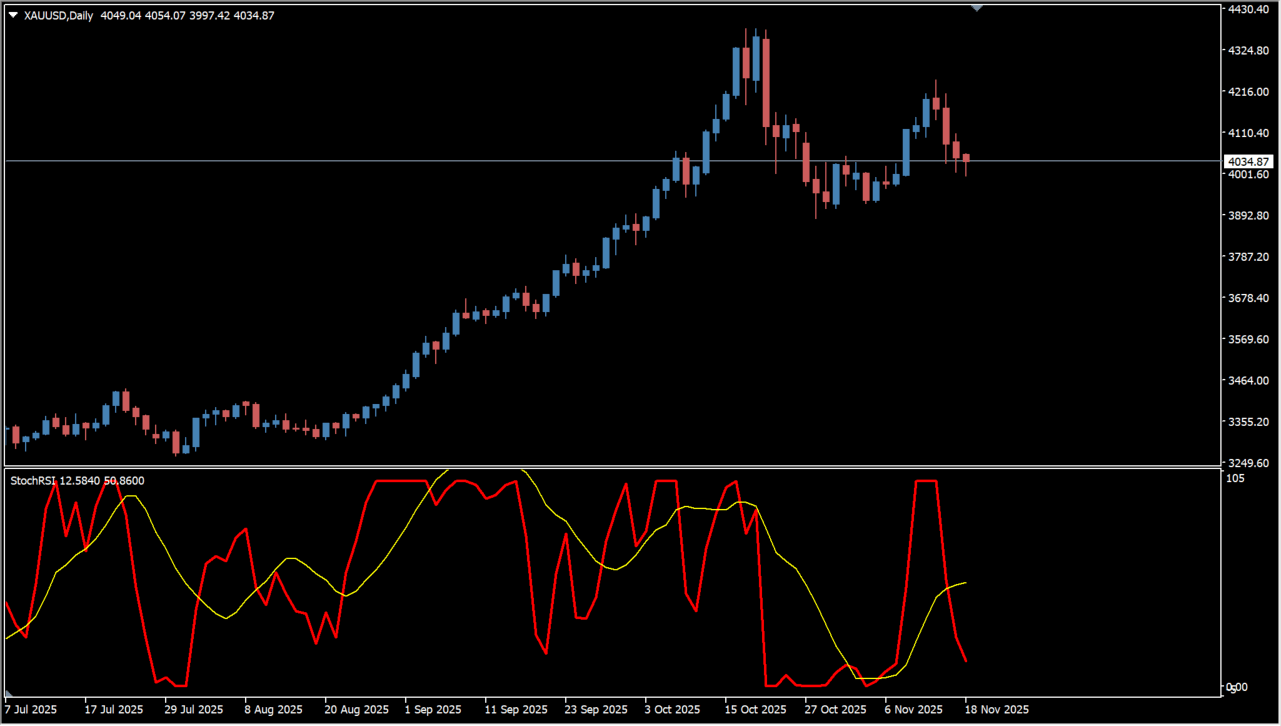Click the current price label 4034.87

click(1247, 161)
